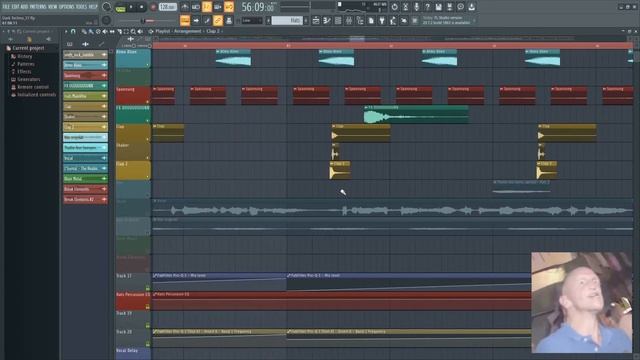Click the stop button in transport
Image resolution: width=640 pixels, height=360 pixels.
(142, 7)
